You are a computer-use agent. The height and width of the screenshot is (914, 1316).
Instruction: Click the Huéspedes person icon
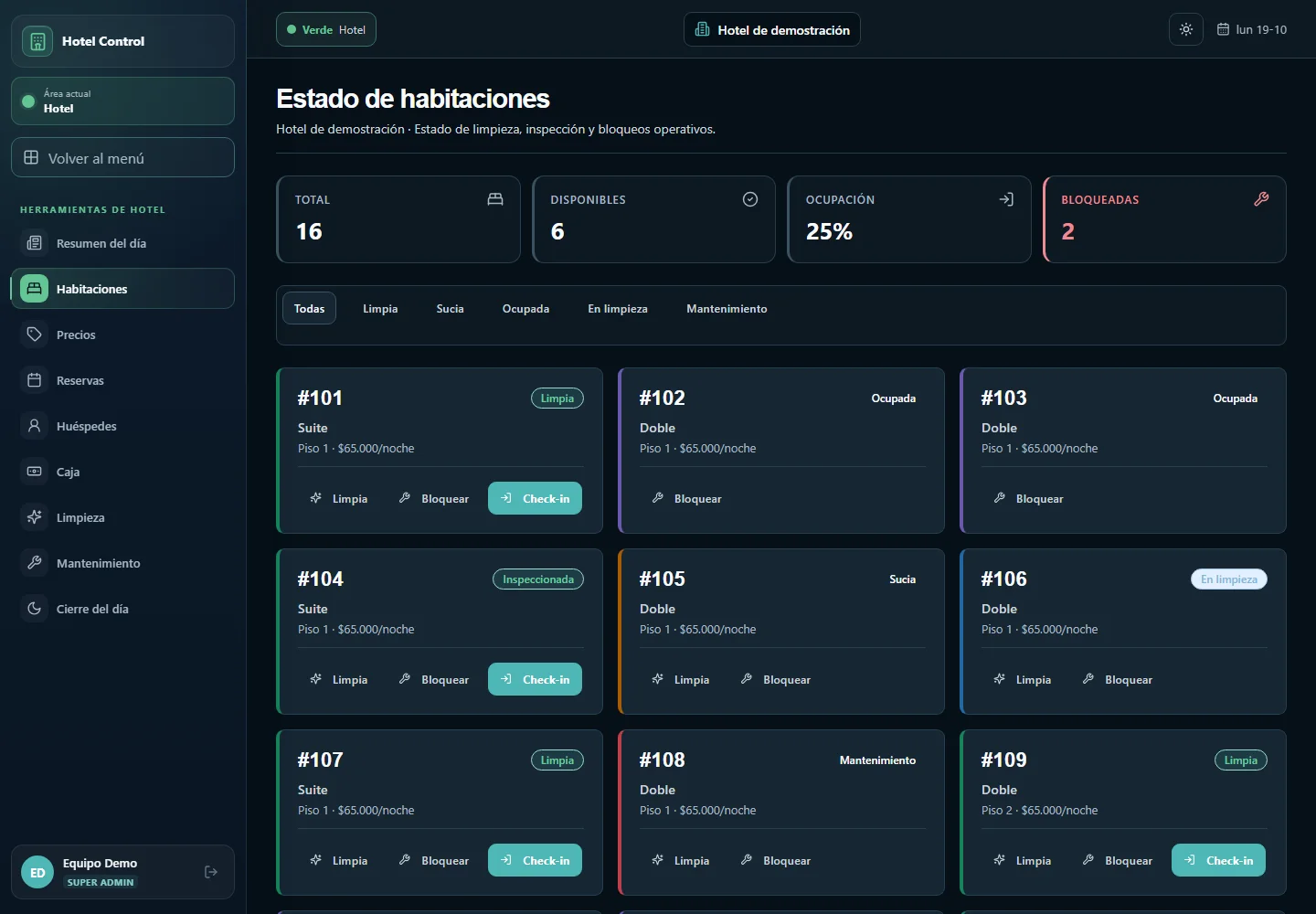coord(35,426)
